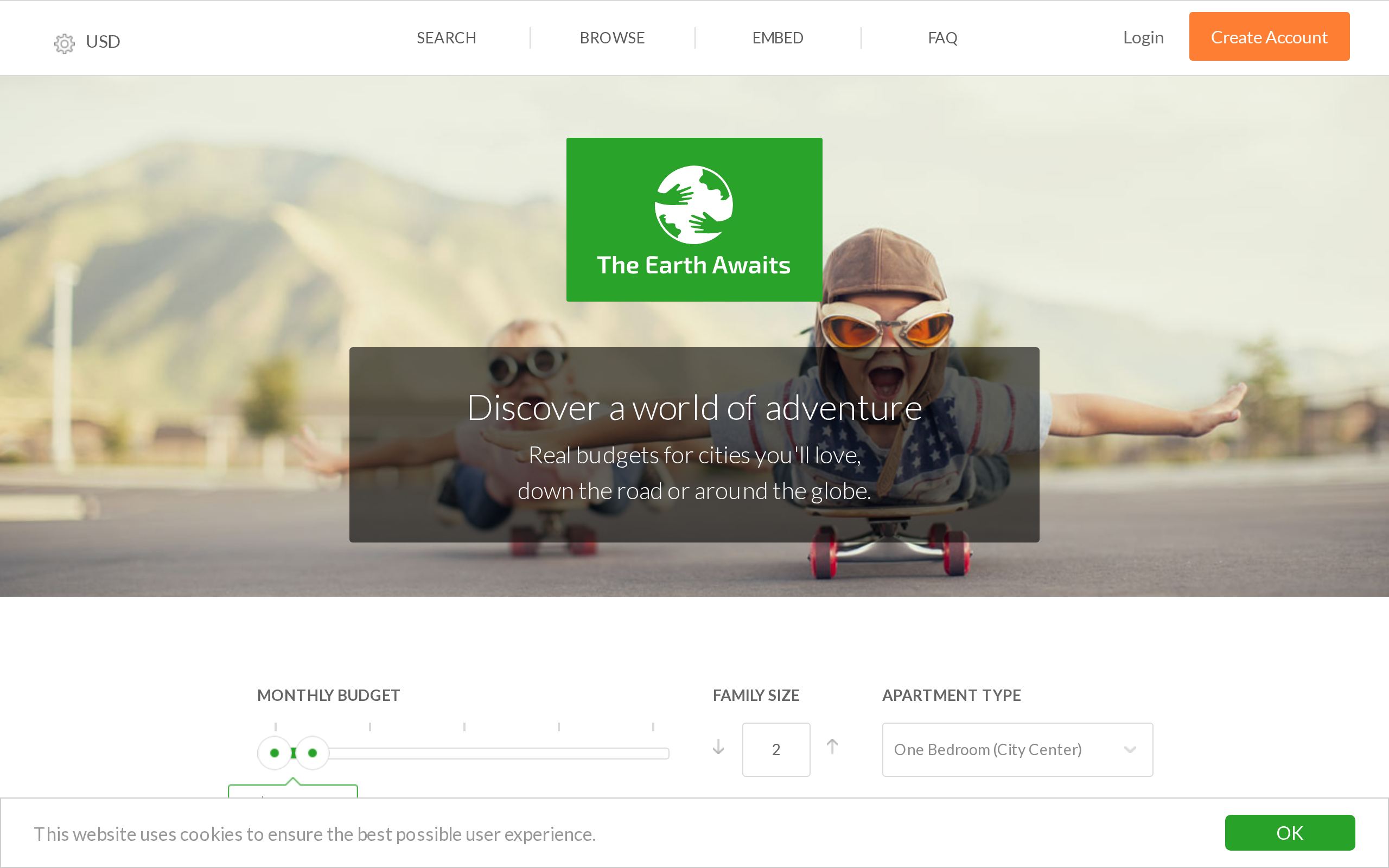This screenshot has height=868, width=1389.
Task: Open the SEARCH menu item
Action: tap(446, 38)
